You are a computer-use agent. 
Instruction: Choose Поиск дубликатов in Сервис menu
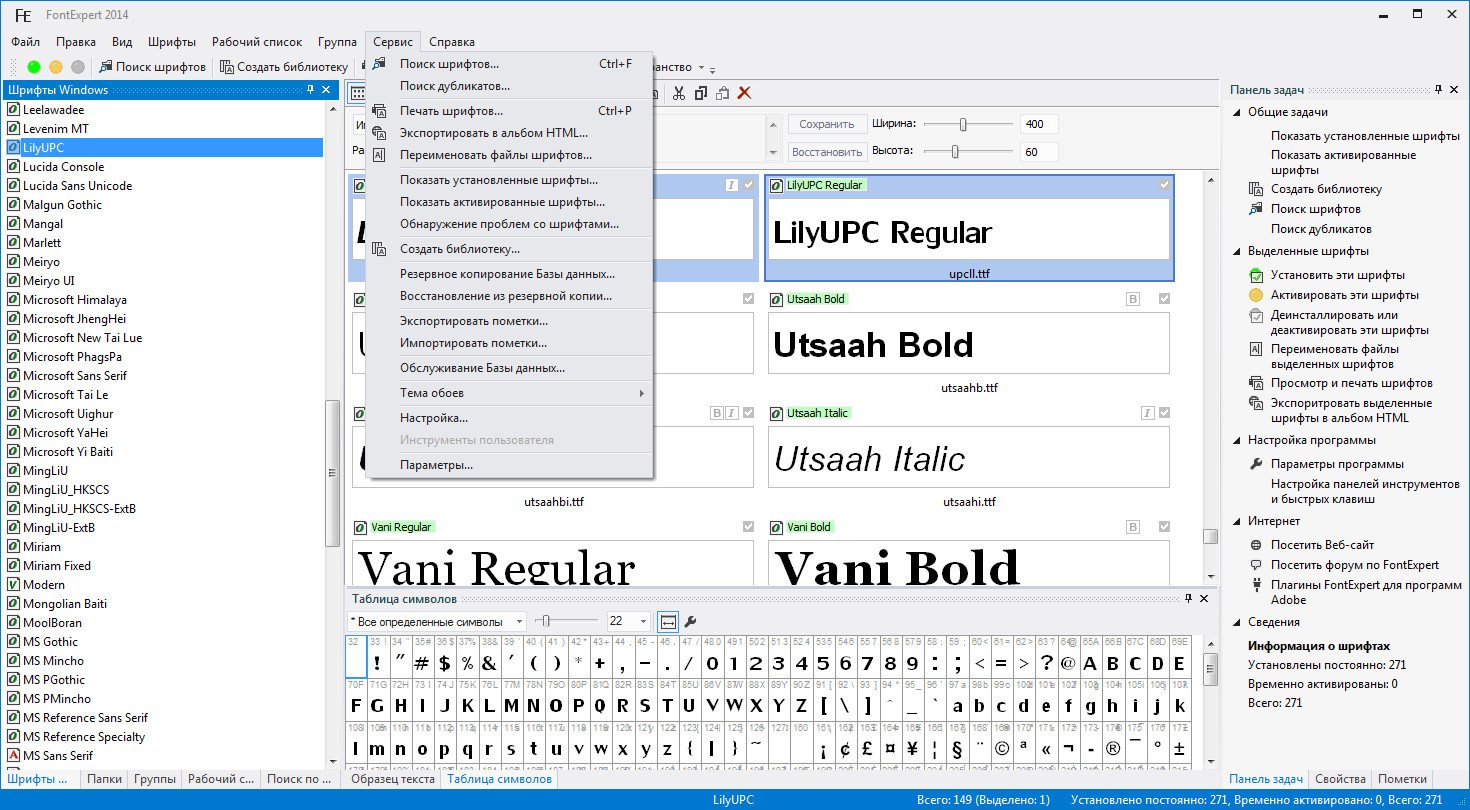(x=509, y=86)
